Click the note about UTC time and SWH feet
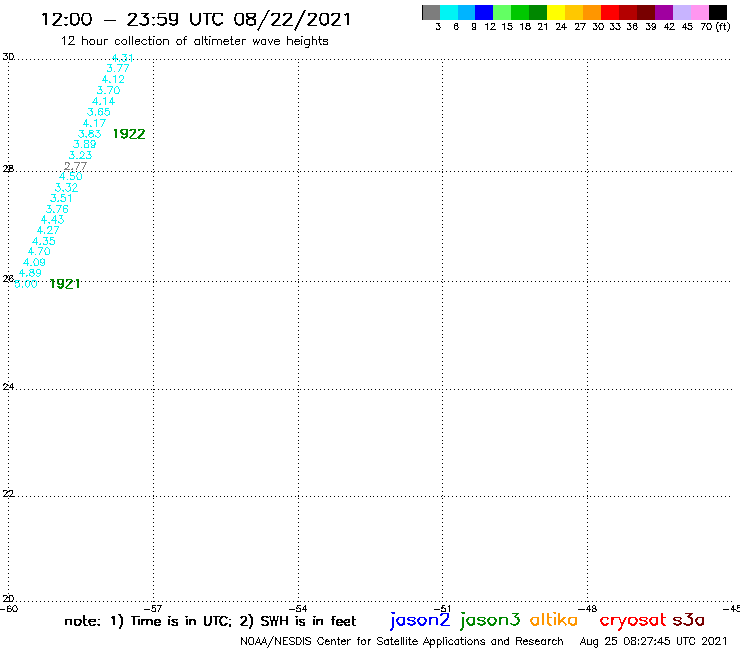Image resolution: width=740 pixels, height=650 pixels. [210, 621]
